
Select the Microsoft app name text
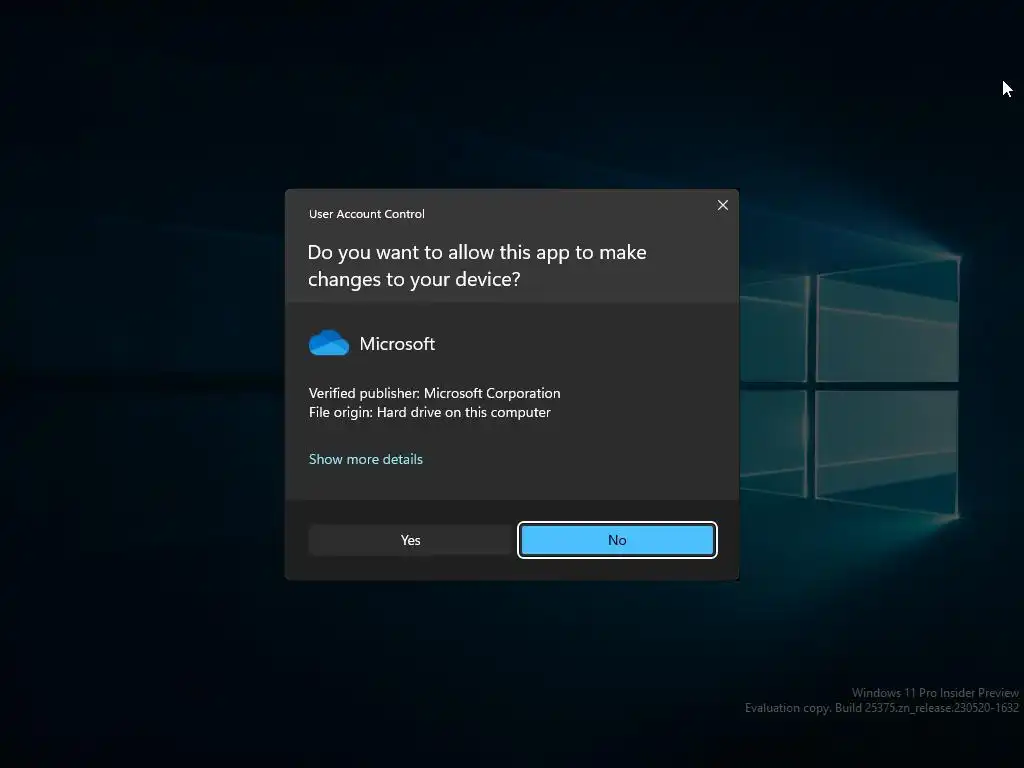397,344
